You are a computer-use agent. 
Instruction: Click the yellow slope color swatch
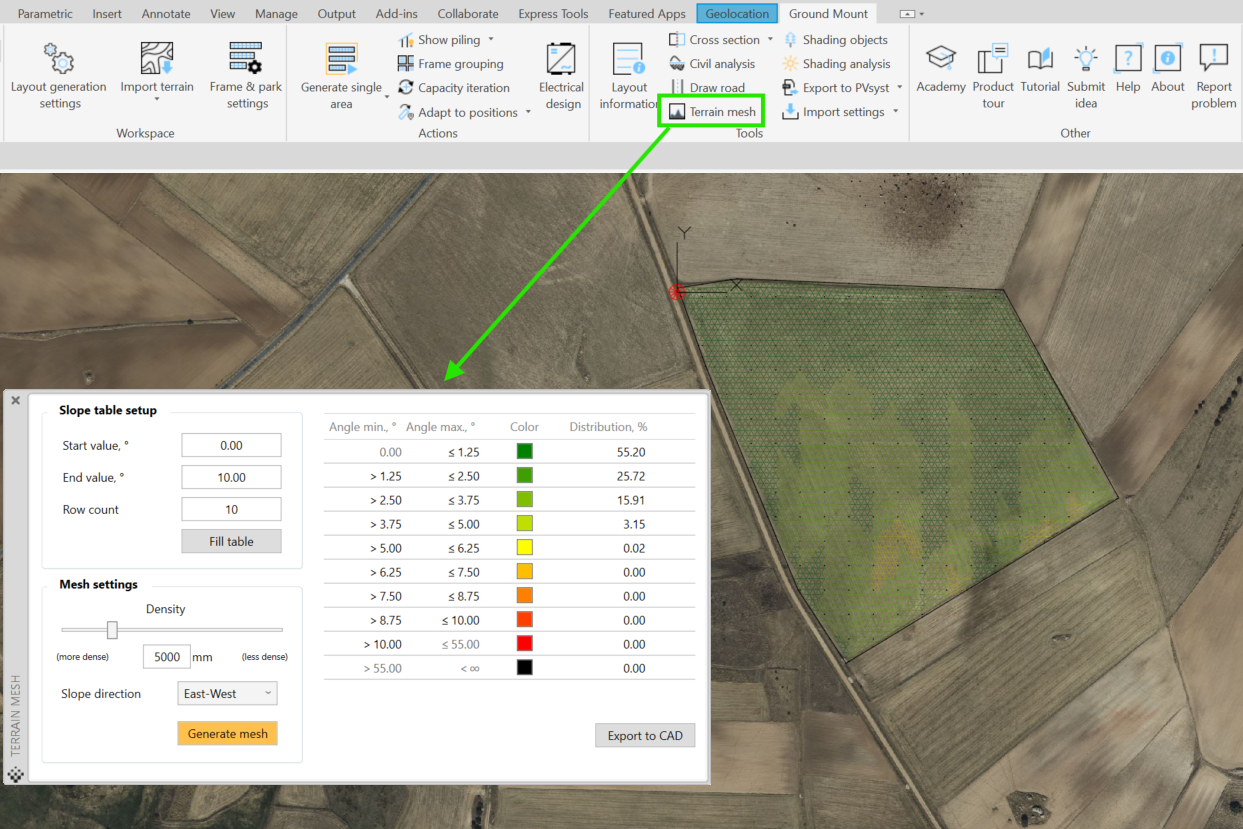[524, 548]
